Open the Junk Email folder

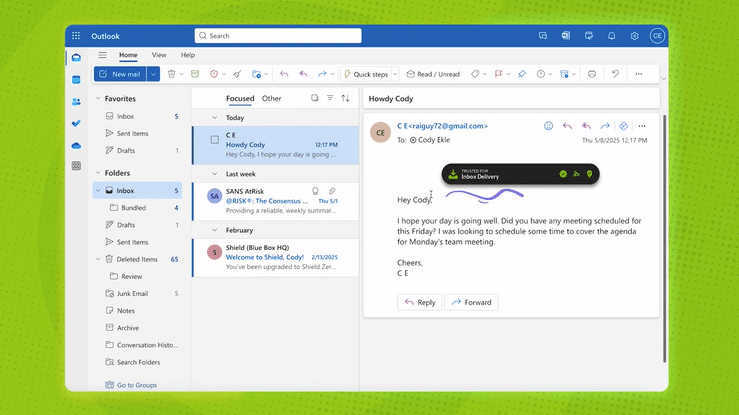point(137,293)
